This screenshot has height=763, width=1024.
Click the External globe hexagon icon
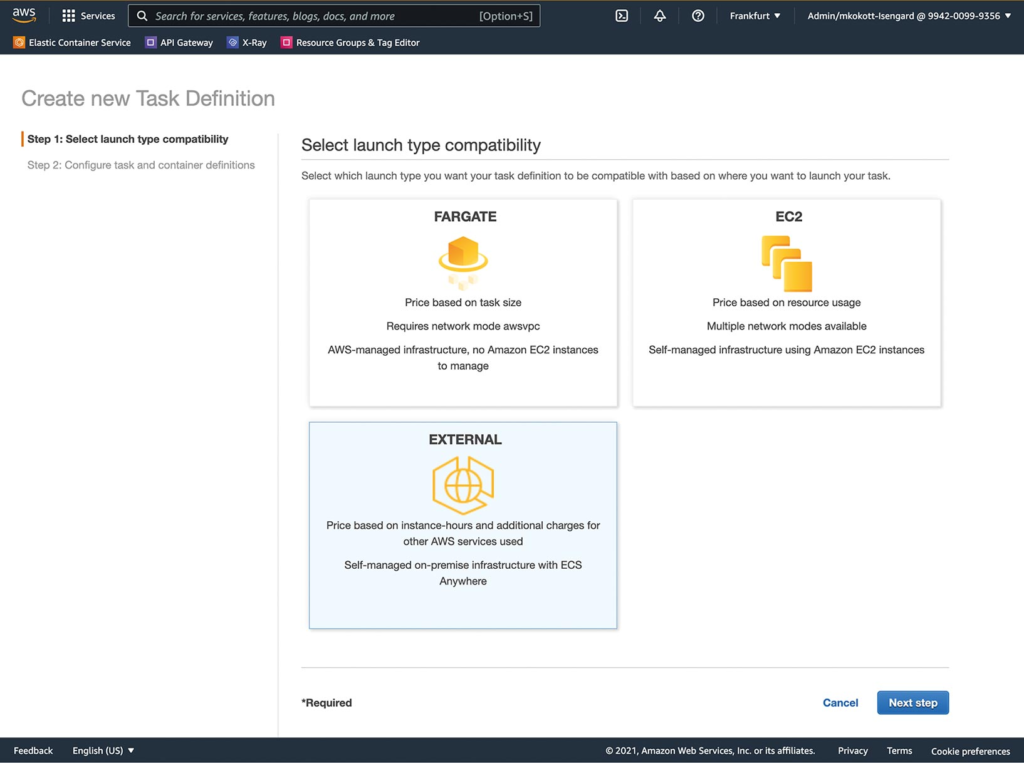tap(463, 485)
